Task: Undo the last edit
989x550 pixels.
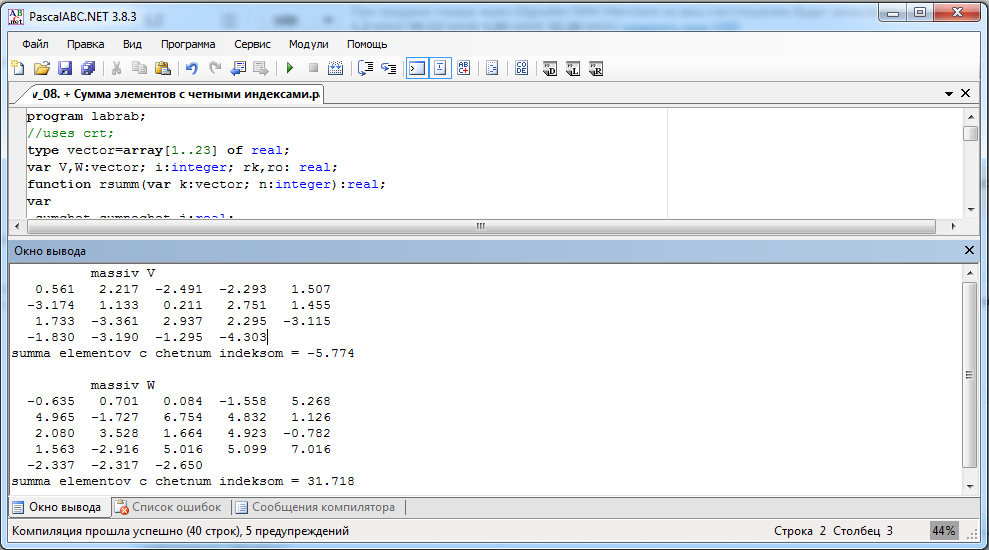Action: [191, 68]
